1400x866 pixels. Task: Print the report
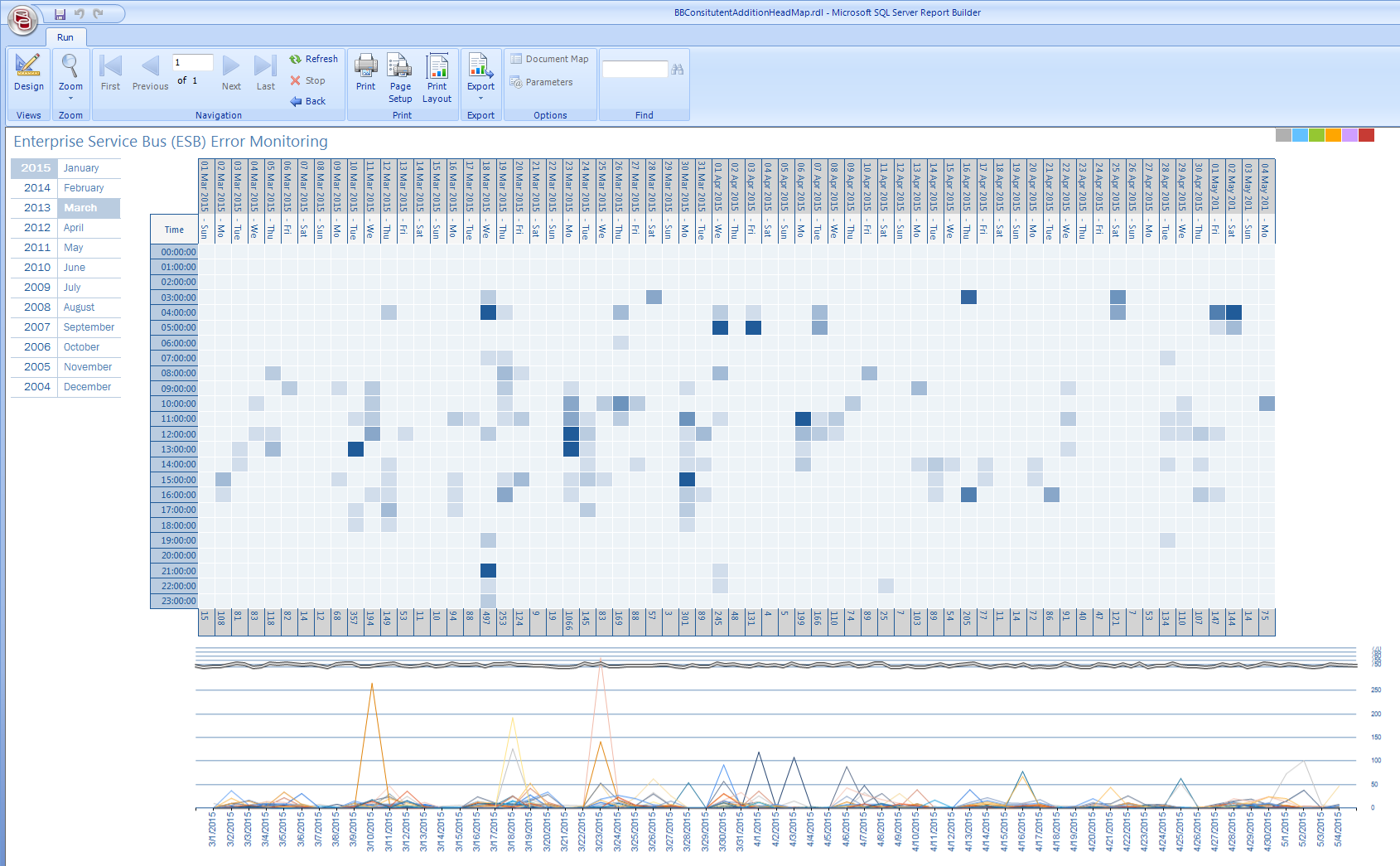click(365, 73)
